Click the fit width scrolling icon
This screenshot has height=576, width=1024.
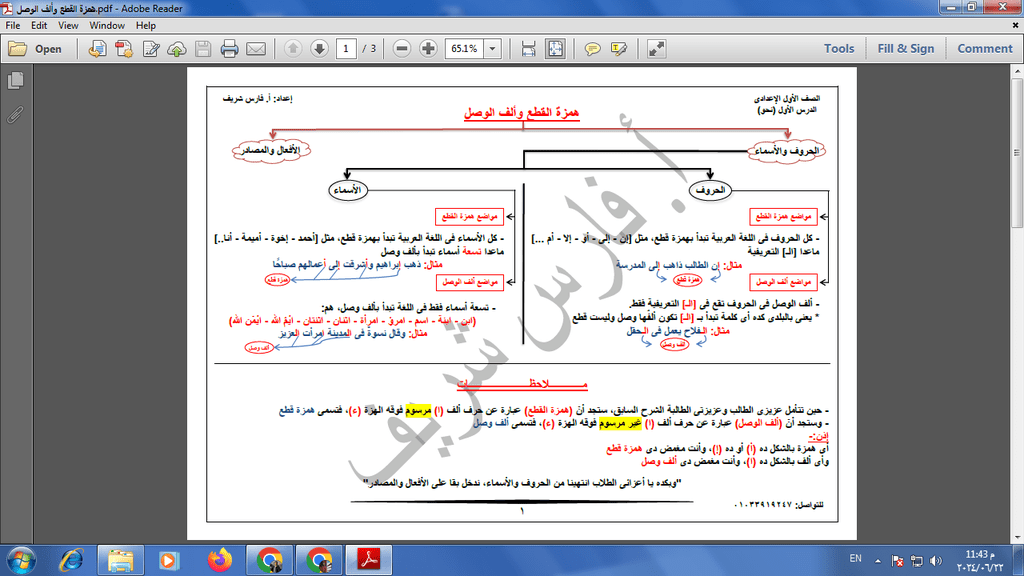pyautogui.click(x=528, y=49)
